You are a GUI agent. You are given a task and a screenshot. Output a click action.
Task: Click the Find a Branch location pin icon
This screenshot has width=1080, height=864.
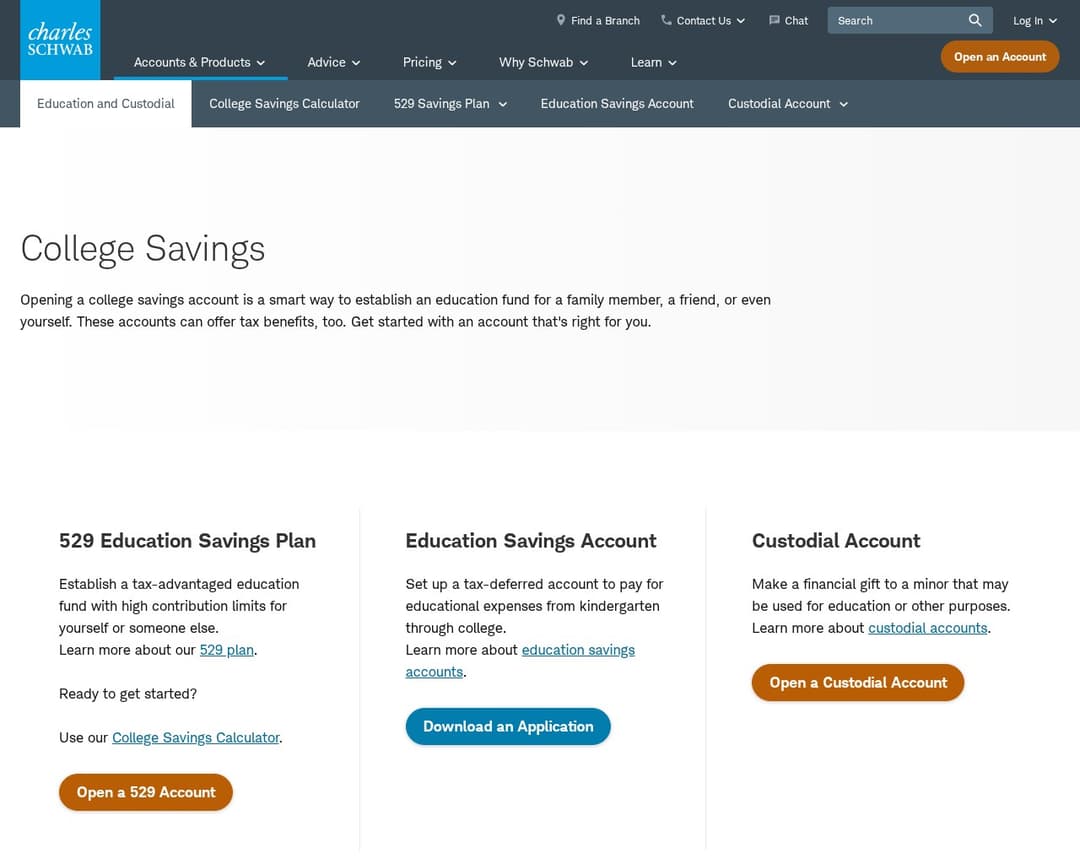[561, 20]
